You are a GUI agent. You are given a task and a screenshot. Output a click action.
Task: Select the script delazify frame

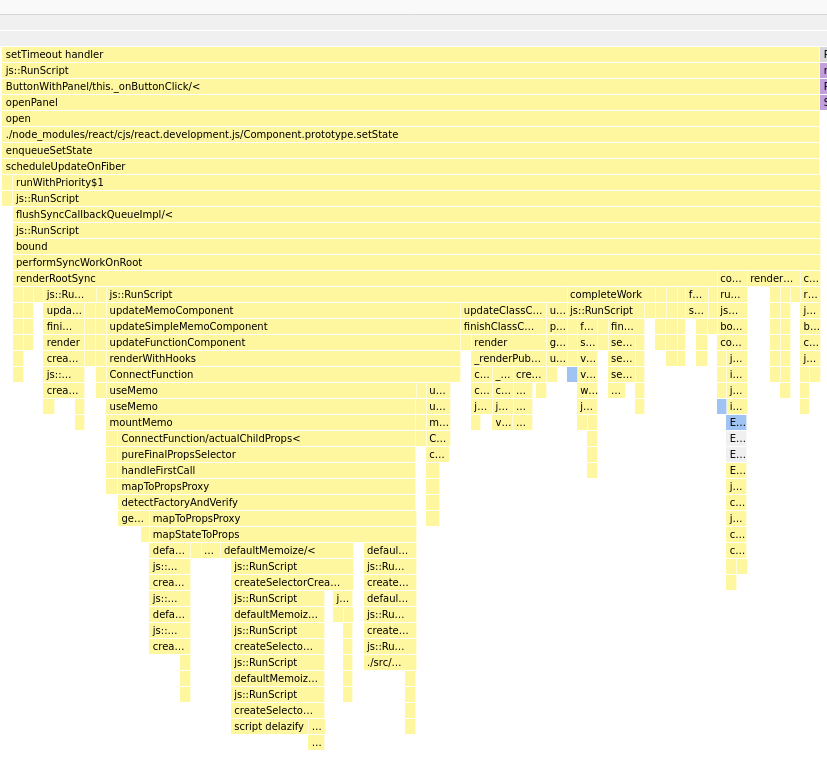coord(268,727)
